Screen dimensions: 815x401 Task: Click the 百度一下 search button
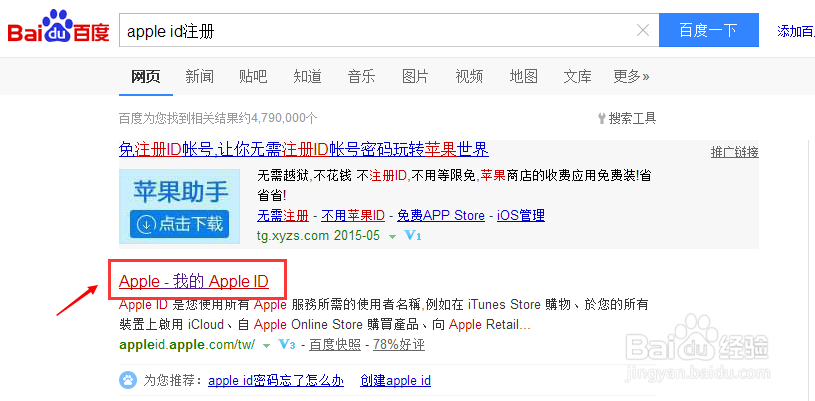click(x=708, y=31)
